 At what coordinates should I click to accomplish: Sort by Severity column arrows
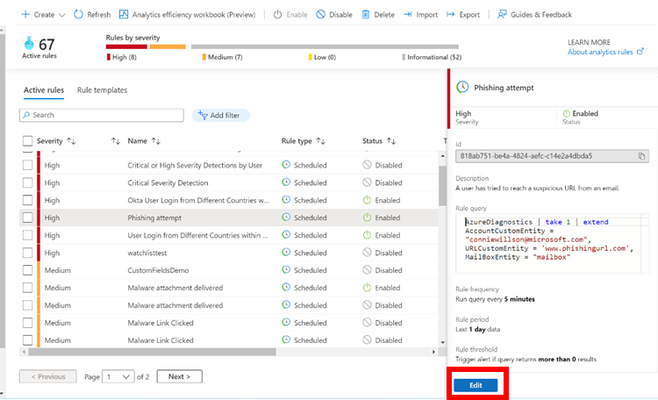click(71, 141)
